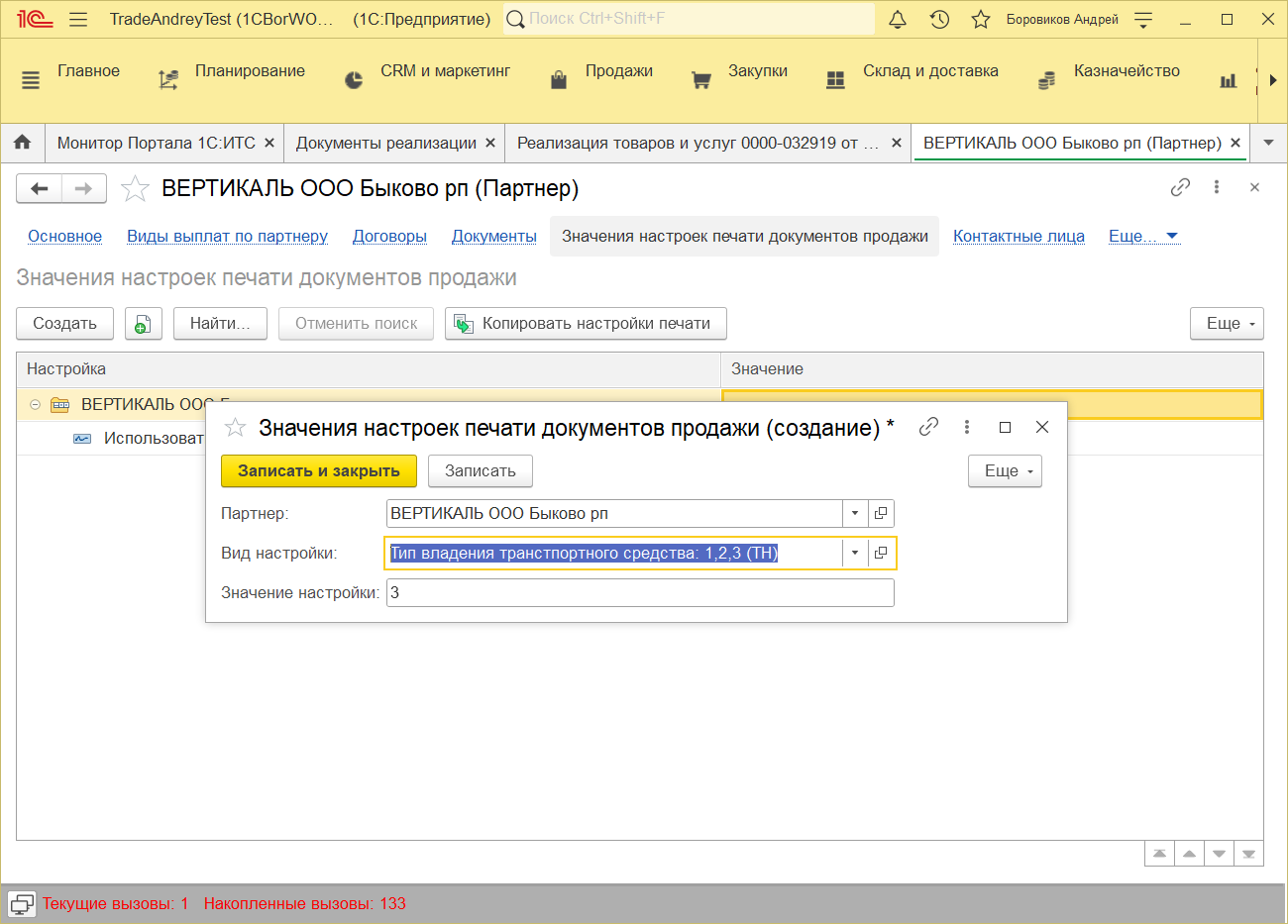Close the Монитор Портала 1С:ИТС tab
Screen dimensions: 1288x924
(268, 143)
